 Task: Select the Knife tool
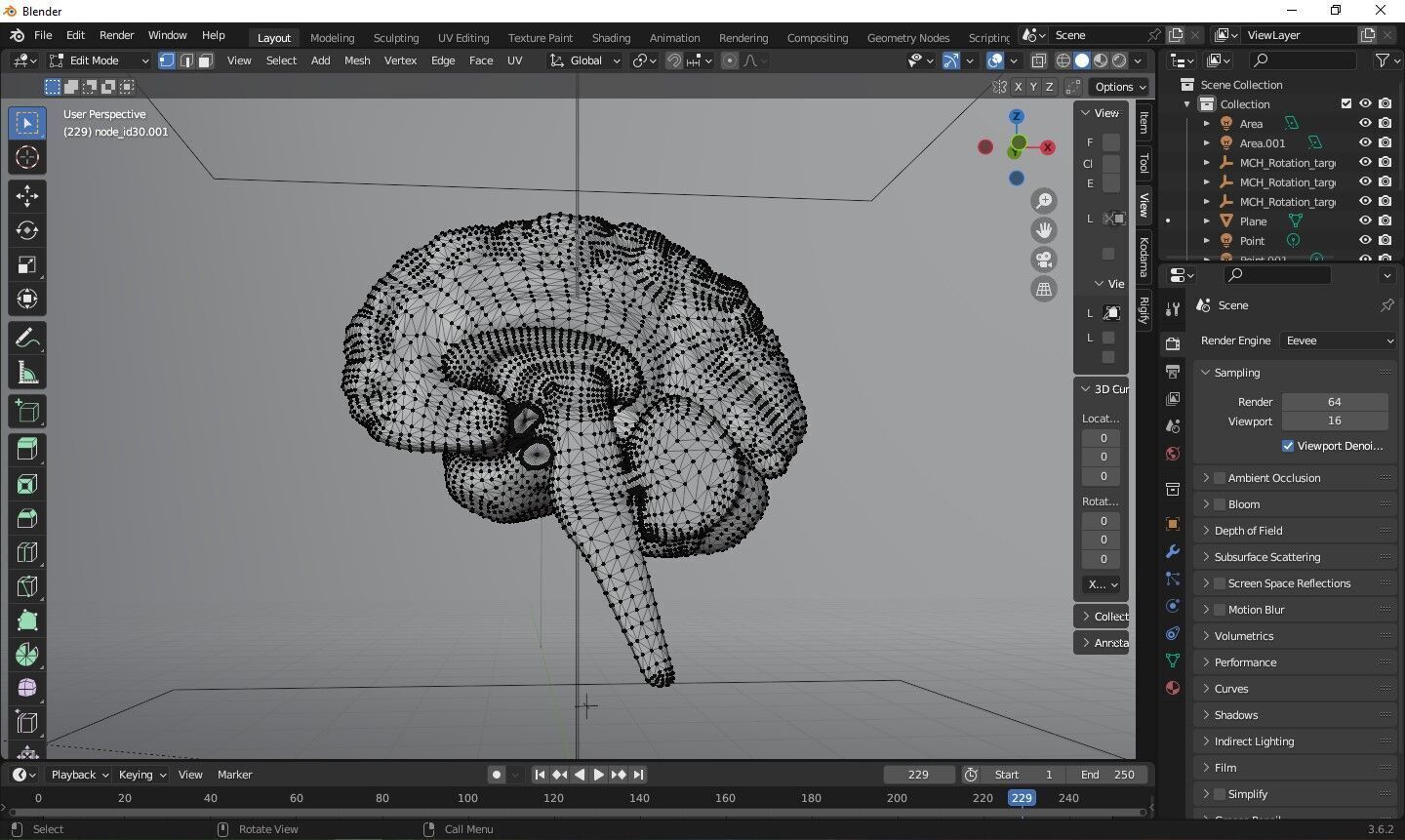(x=27, y=587)
